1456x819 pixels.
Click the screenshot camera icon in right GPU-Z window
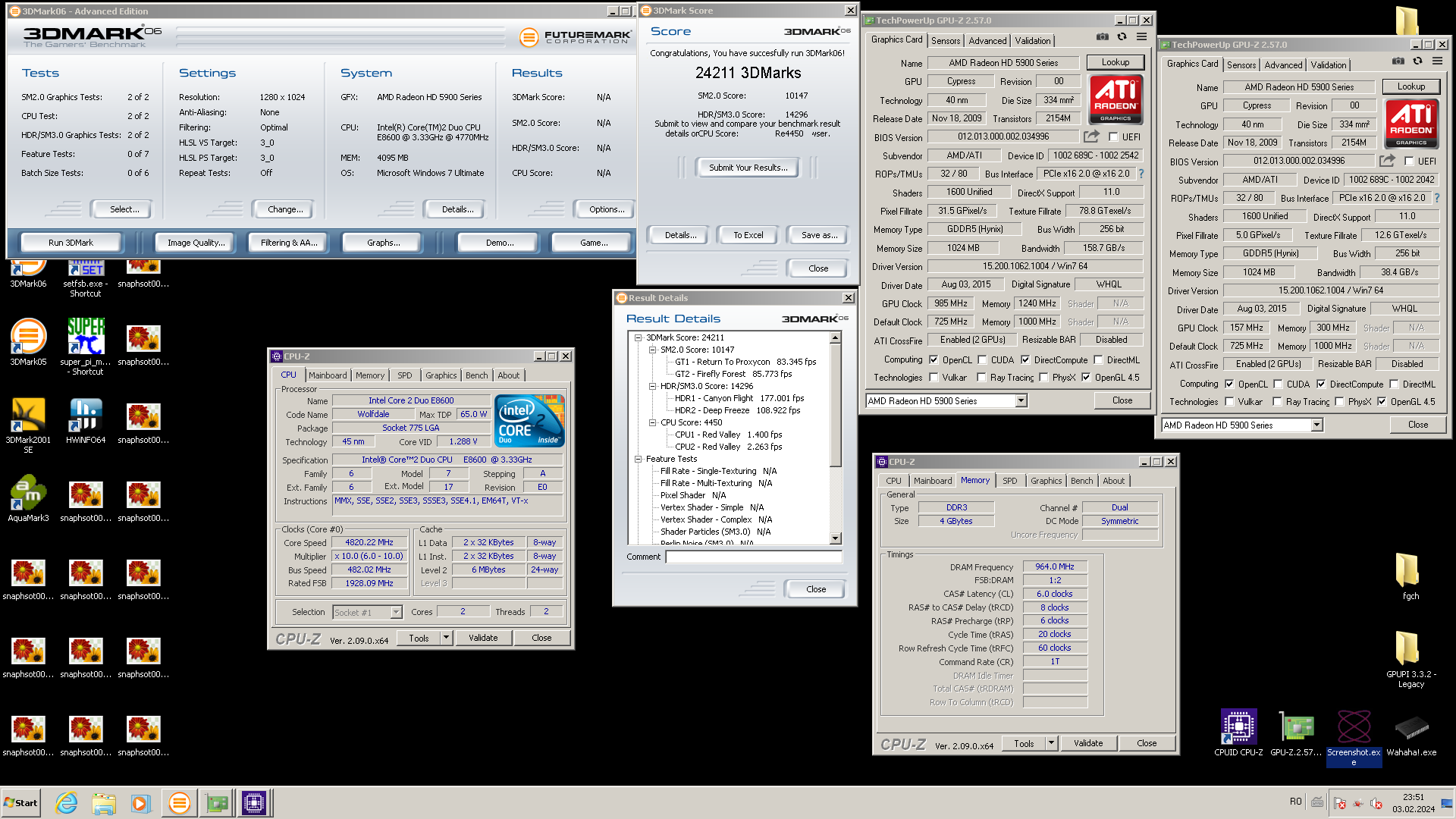tap(1398, 61)
